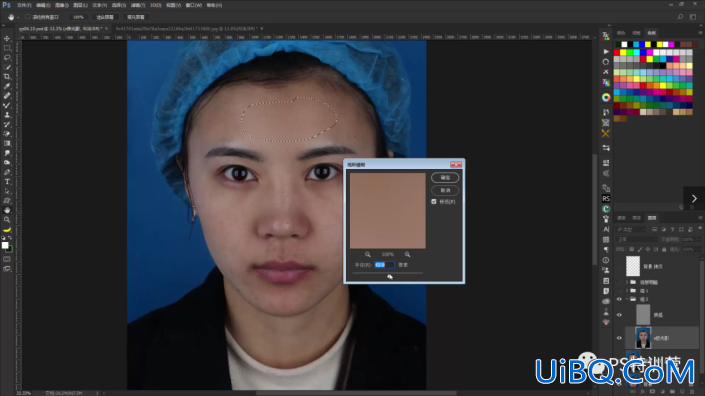705x396 pixels.
Task: Click the delete layer trash icon
Action: 692,392
